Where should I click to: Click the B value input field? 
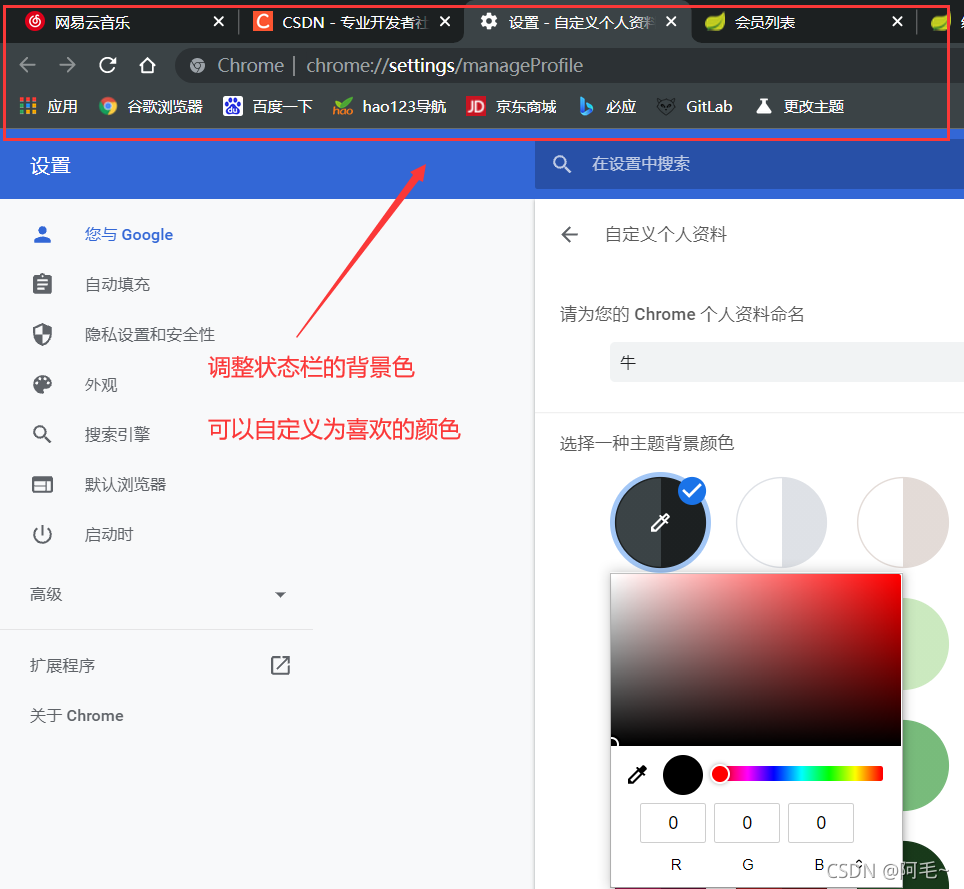(x=821, y=823)
